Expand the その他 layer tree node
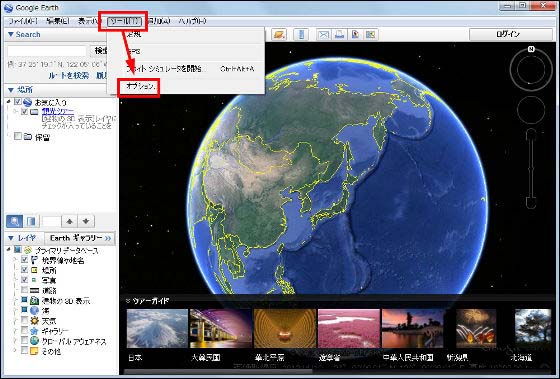560x379 pixels. 15,350
